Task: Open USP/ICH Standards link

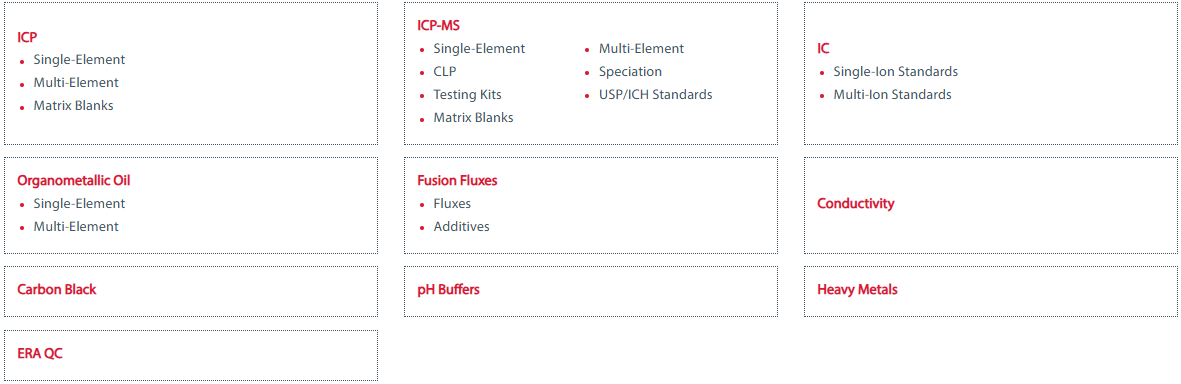Action: click(x=655, y=95)
